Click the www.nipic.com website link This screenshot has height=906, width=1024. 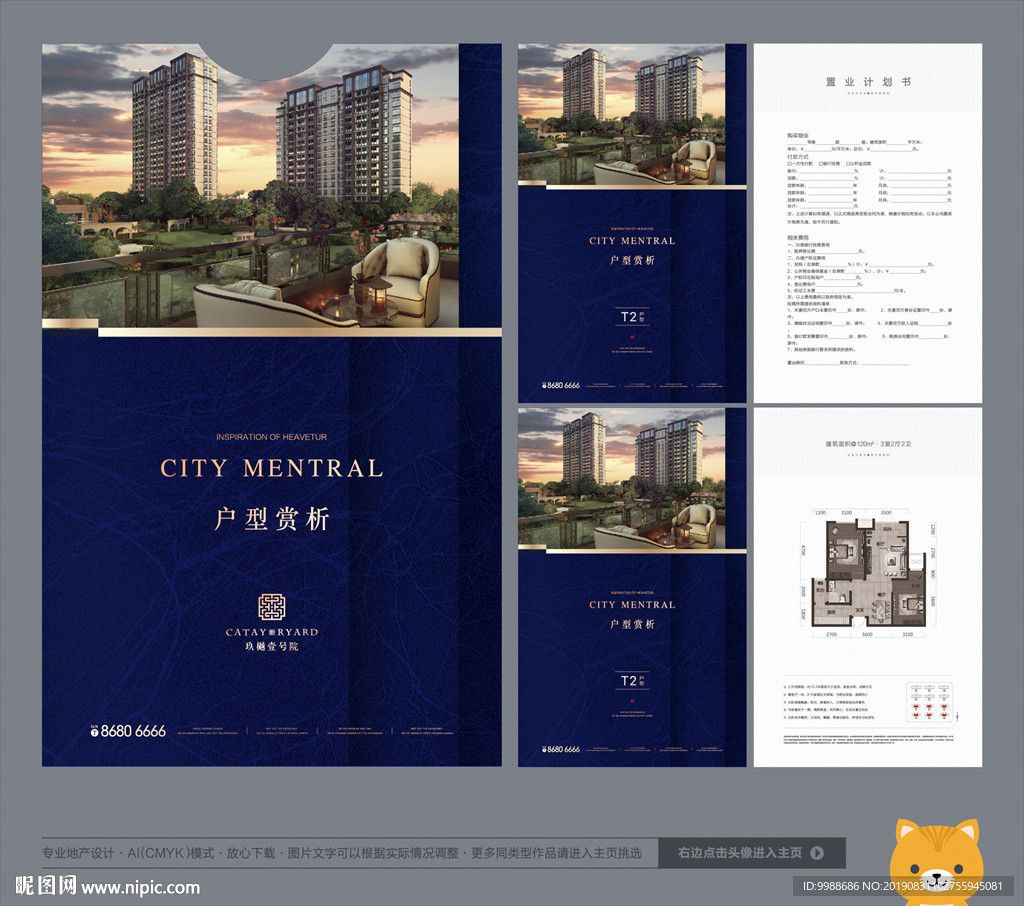(140, 887)
